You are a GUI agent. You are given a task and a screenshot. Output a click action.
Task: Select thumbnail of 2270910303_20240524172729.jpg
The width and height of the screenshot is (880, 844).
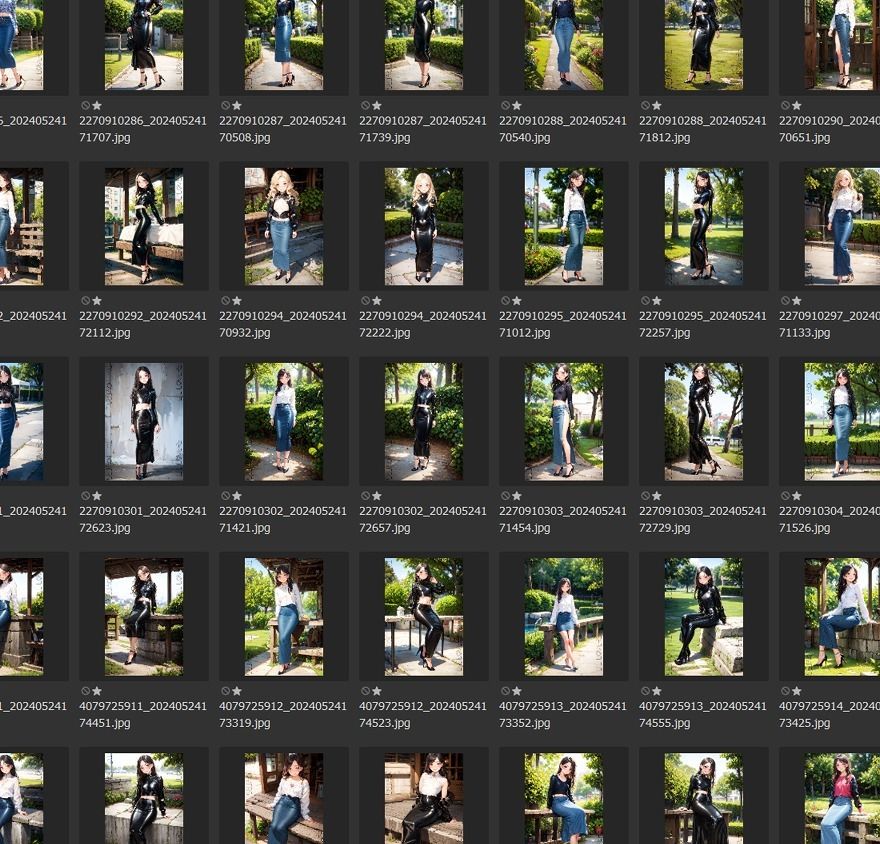click(704, 422)
